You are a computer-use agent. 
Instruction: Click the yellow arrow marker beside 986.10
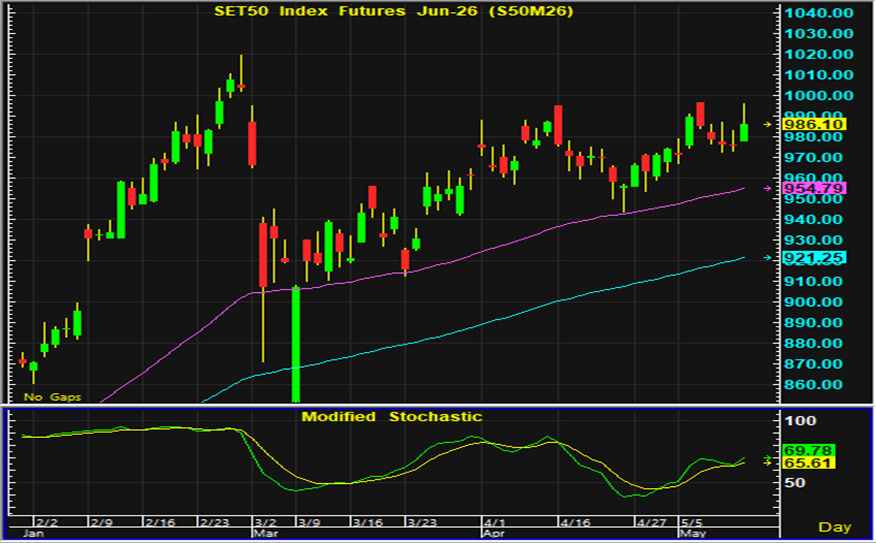768,125
